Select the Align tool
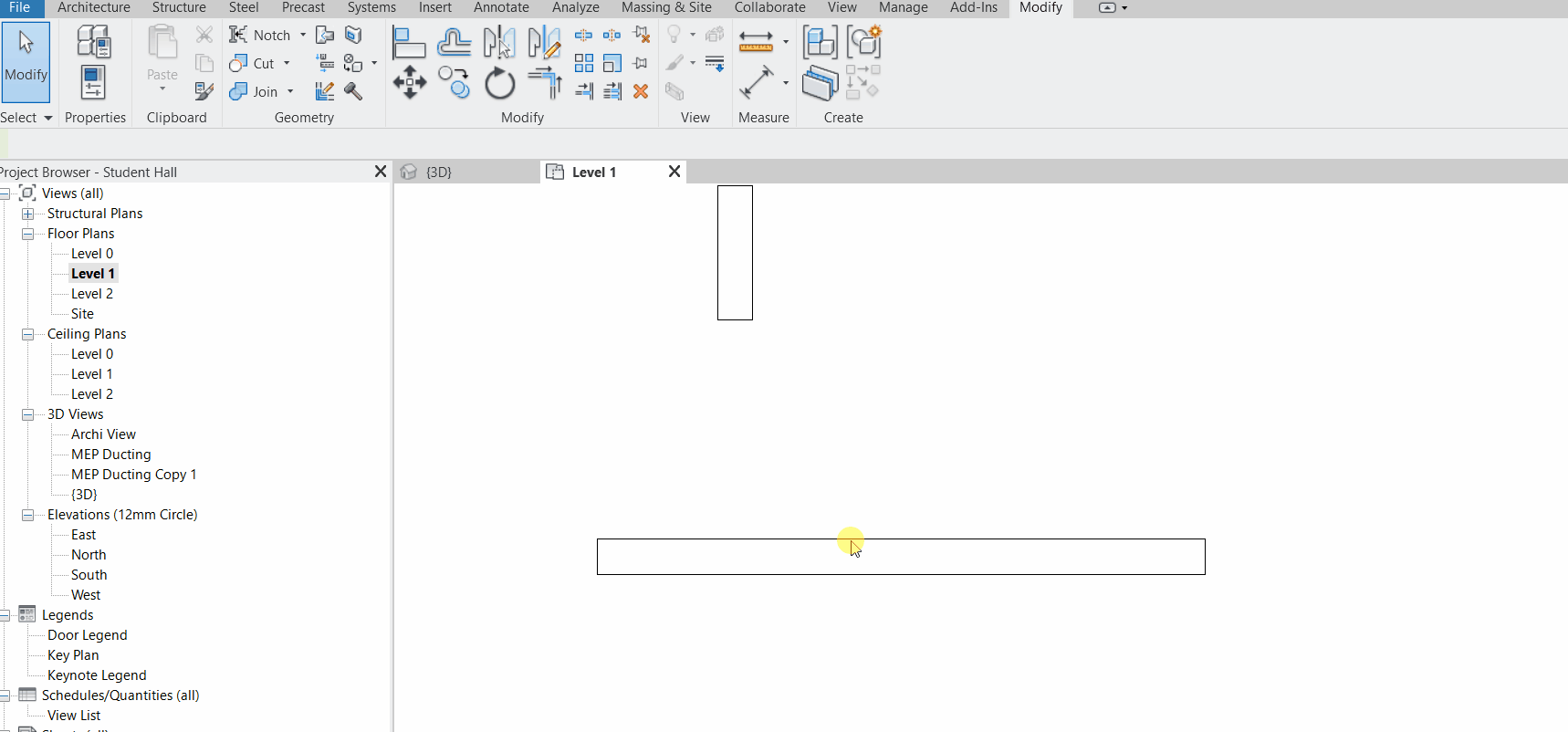Viewport: 1568px width, 732px height. (x=408, y=42)
